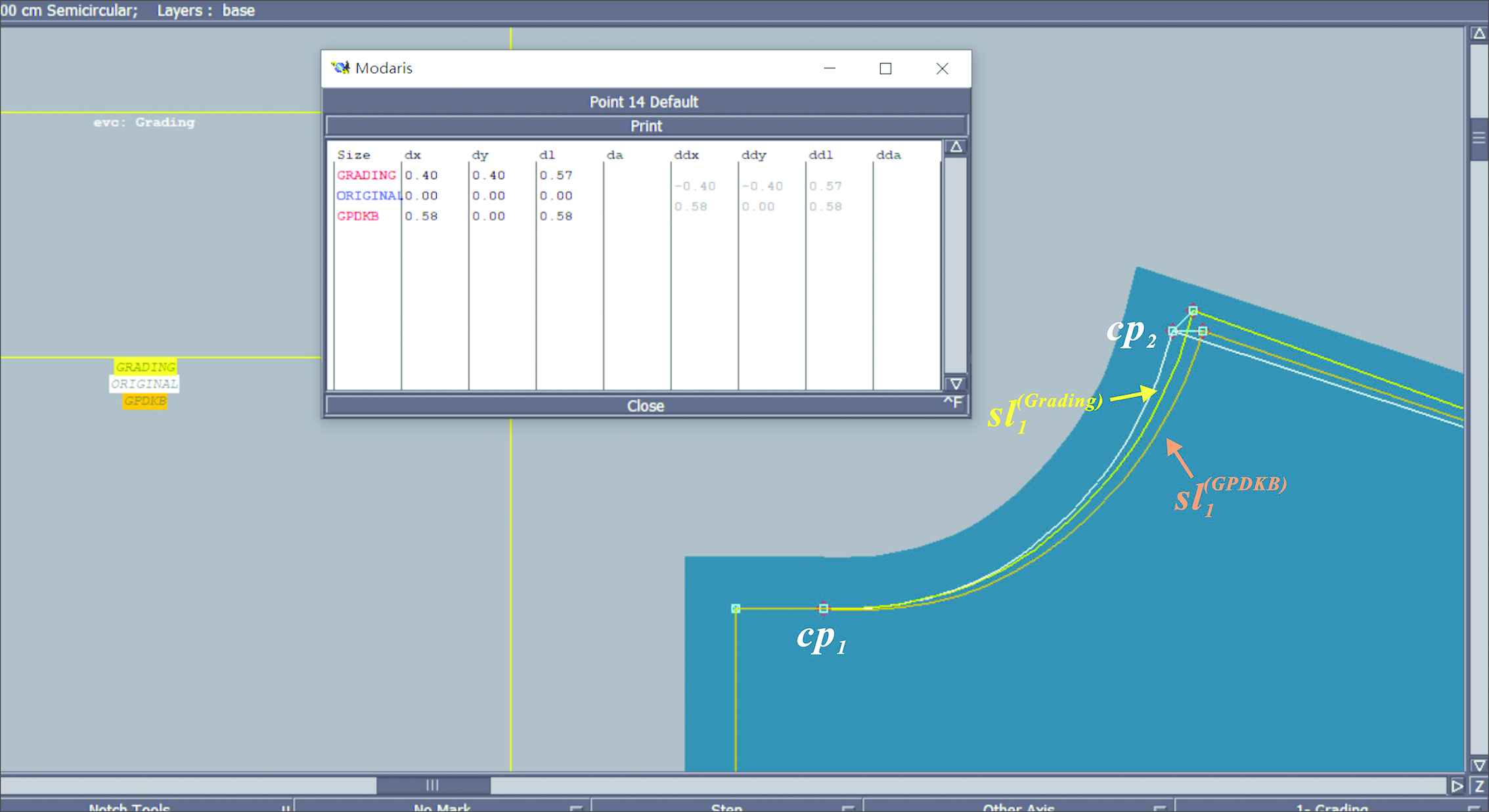Open the Step dropdown

pyautogui.click(x=726, y=807)
